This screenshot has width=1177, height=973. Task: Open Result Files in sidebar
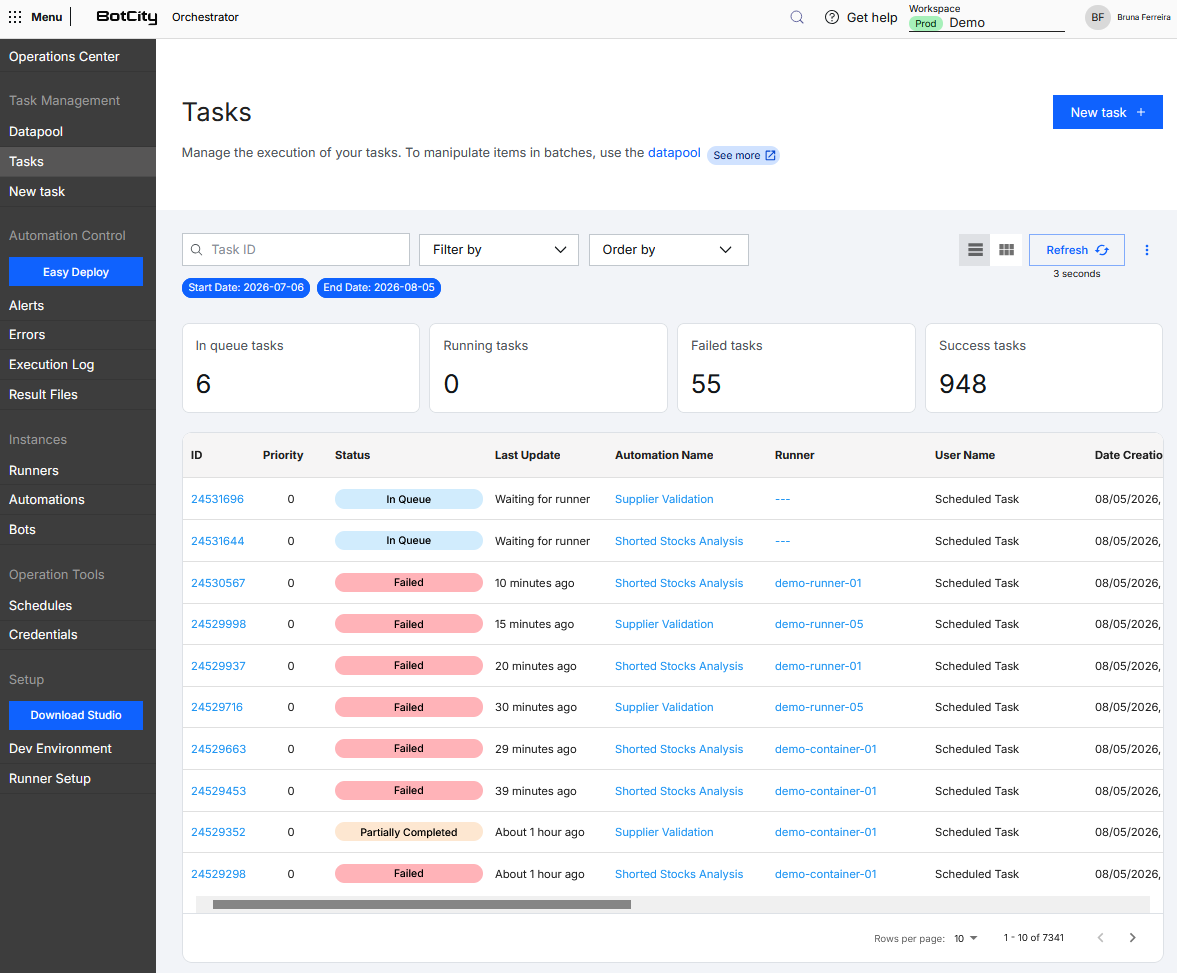(78, 395)
